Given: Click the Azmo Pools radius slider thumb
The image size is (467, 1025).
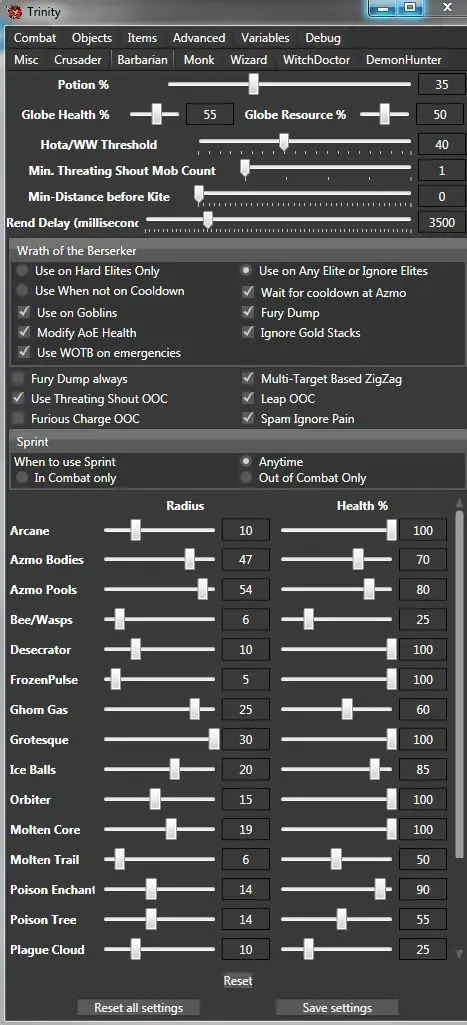Looking at the screenshot, I should [203, 590].
